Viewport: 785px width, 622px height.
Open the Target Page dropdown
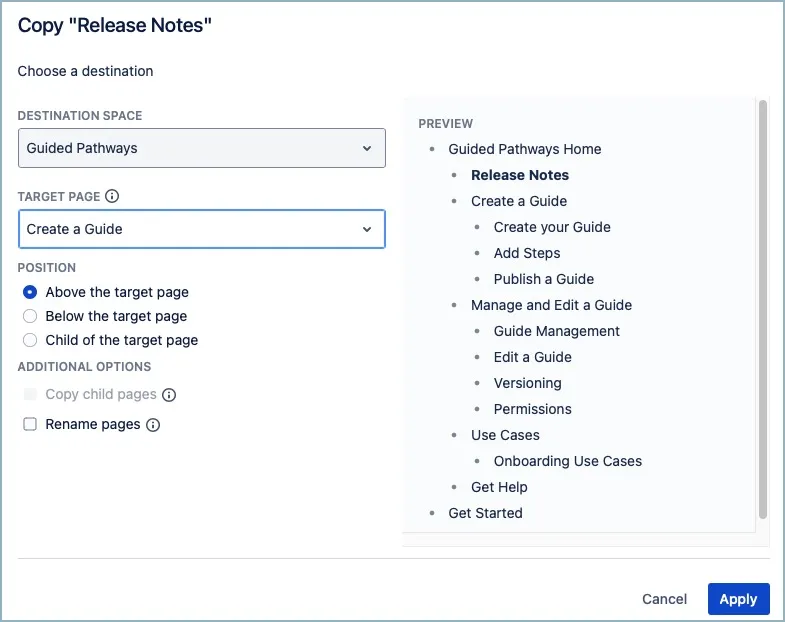pyautogui.click(x=202, y=229)
